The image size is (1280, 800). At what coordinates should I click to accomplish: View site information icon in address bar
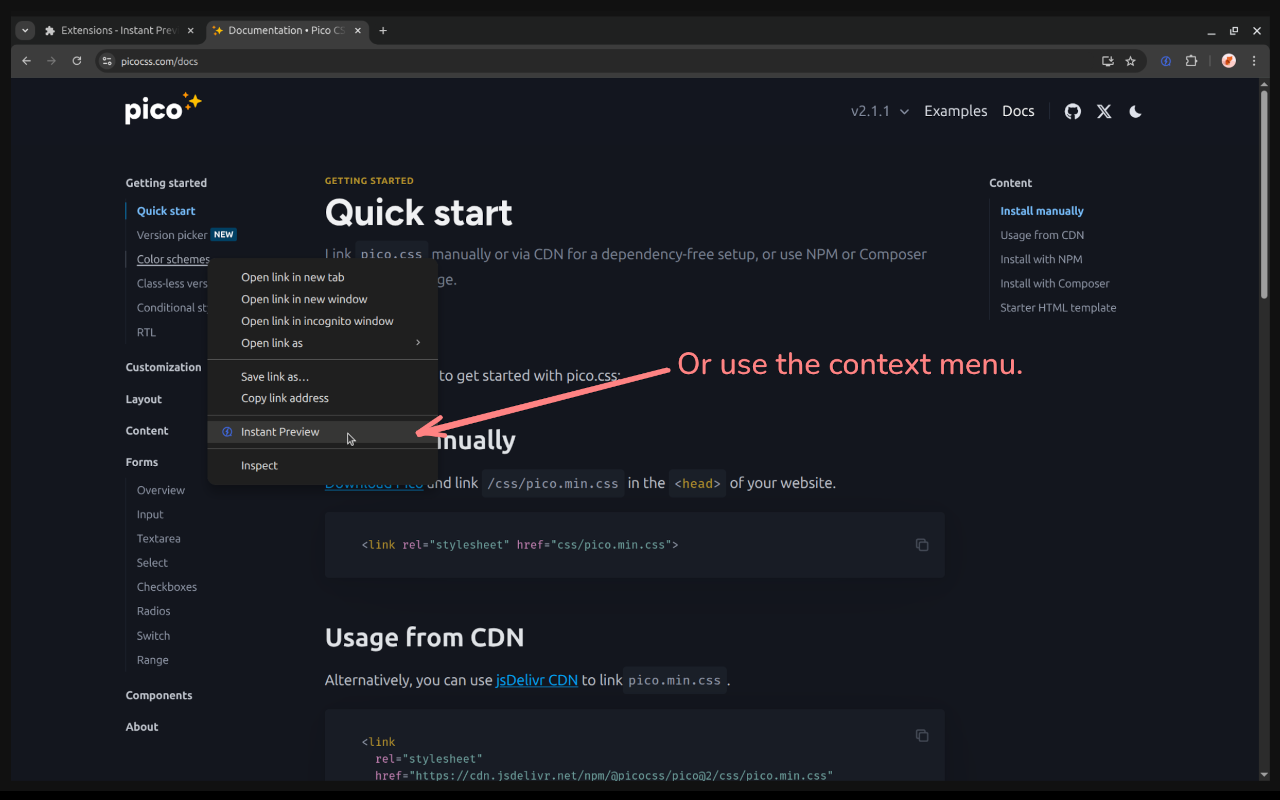[108, 61]
